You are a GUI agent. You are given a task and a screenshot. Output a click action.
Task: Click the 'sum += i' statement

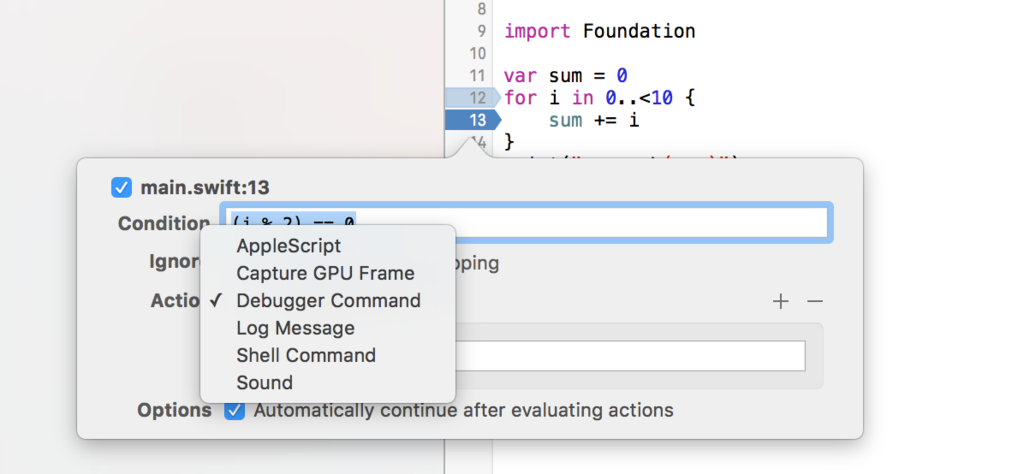(593, 120)
